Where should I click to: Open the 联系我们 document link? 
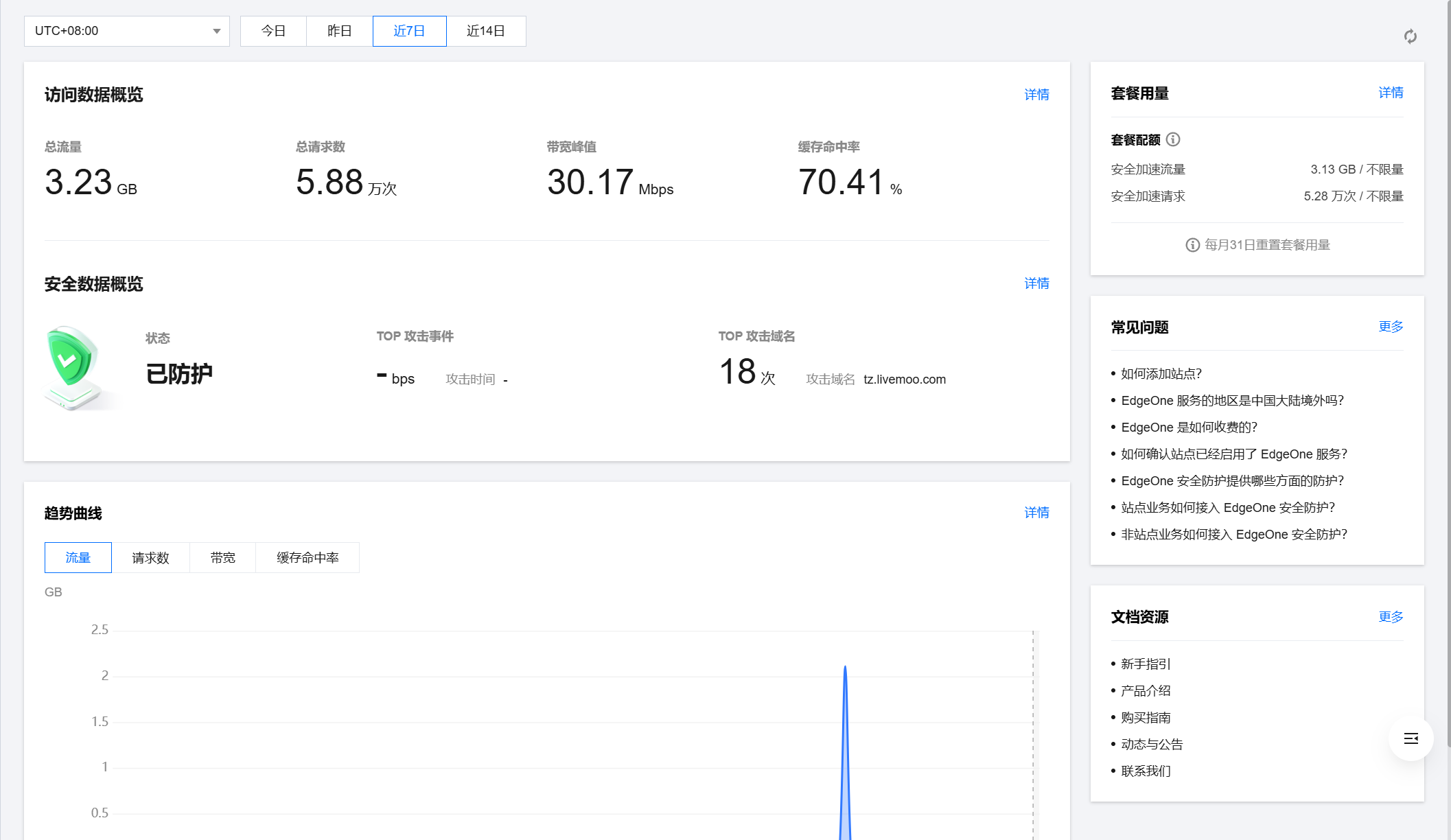1146,771
